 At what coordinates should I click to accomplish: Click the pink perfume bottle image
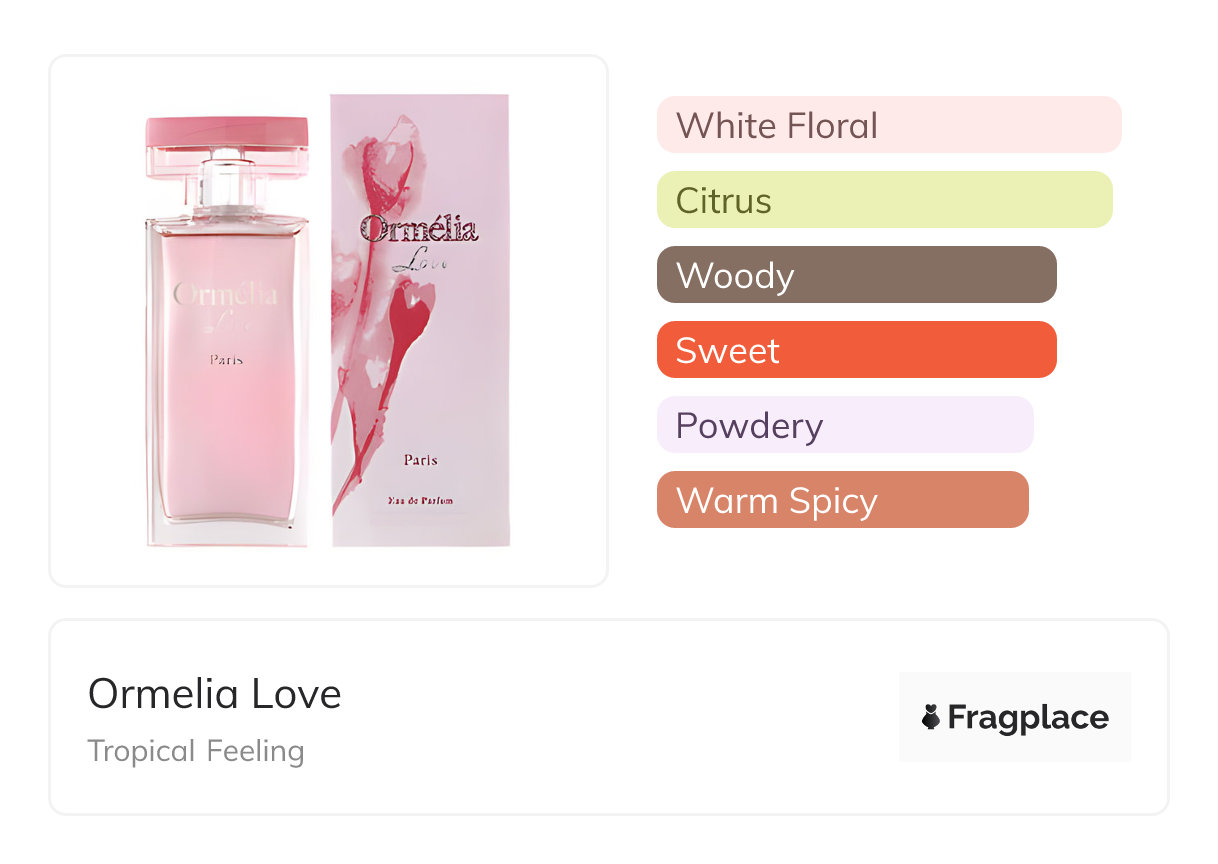227,331
